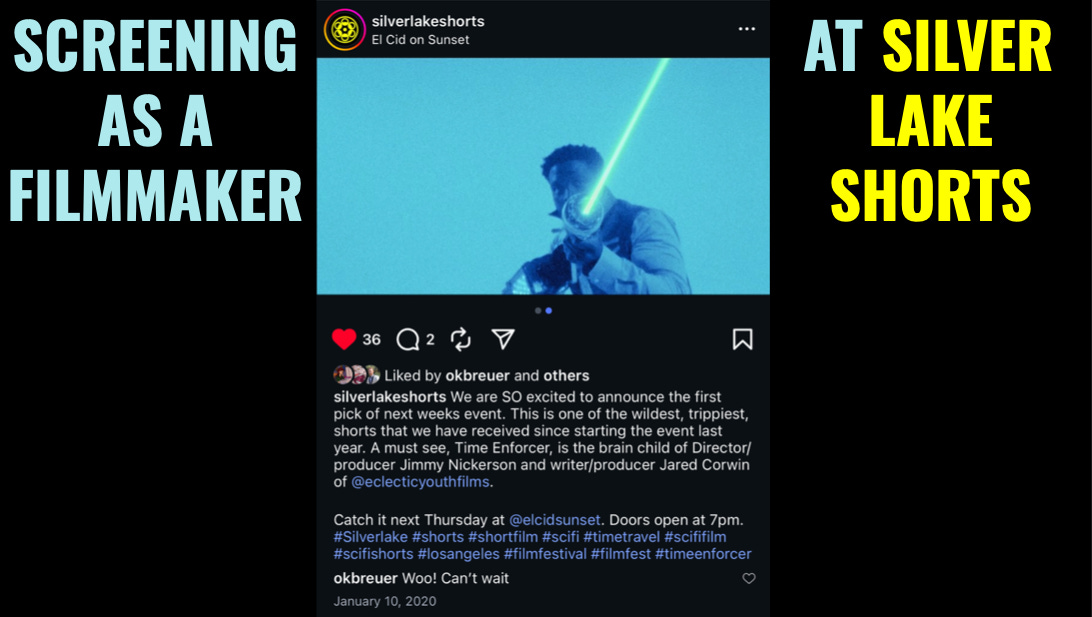Screen dimensions: 1092x617
Task: Like okbreuer's comment with small heart
Action: point(749,579)
